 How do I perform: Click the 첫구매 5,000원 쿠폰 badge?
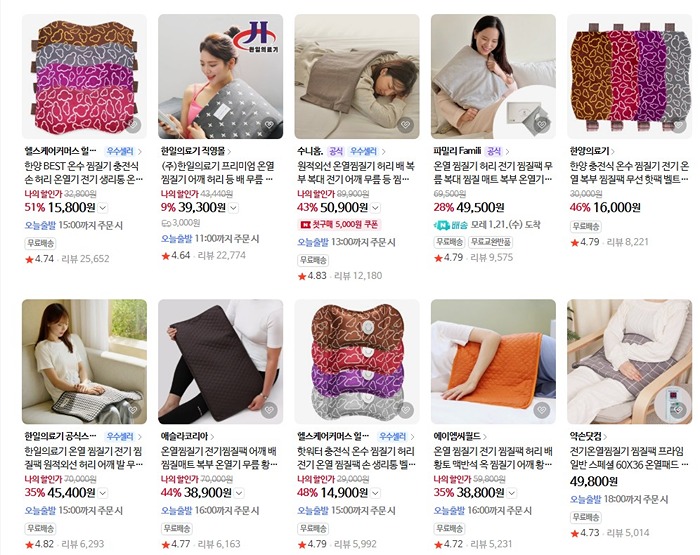click(339, 225)
